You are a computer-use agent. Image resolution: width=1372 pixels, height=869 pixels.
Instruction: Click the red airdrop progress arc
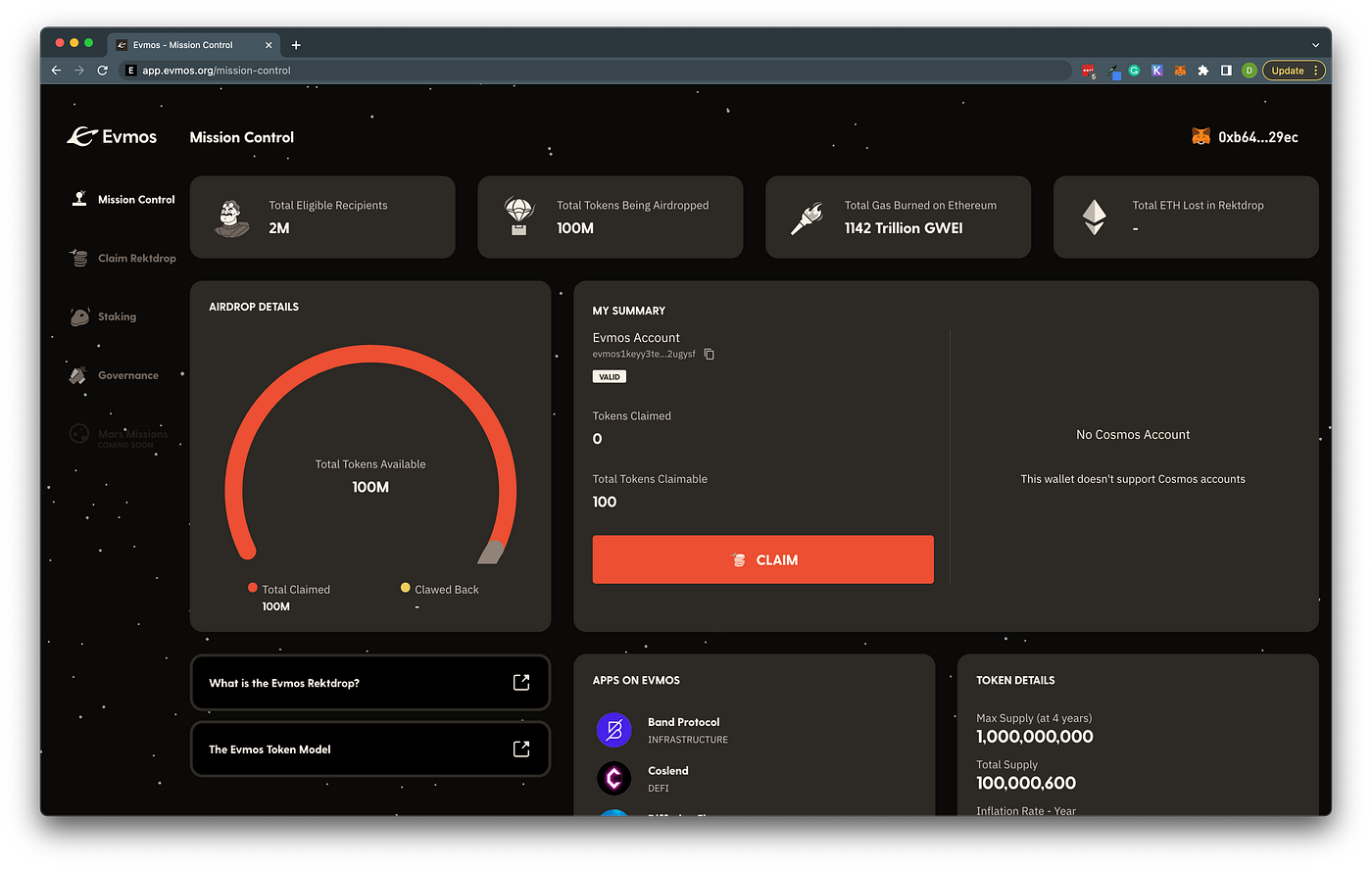point(370,353)
